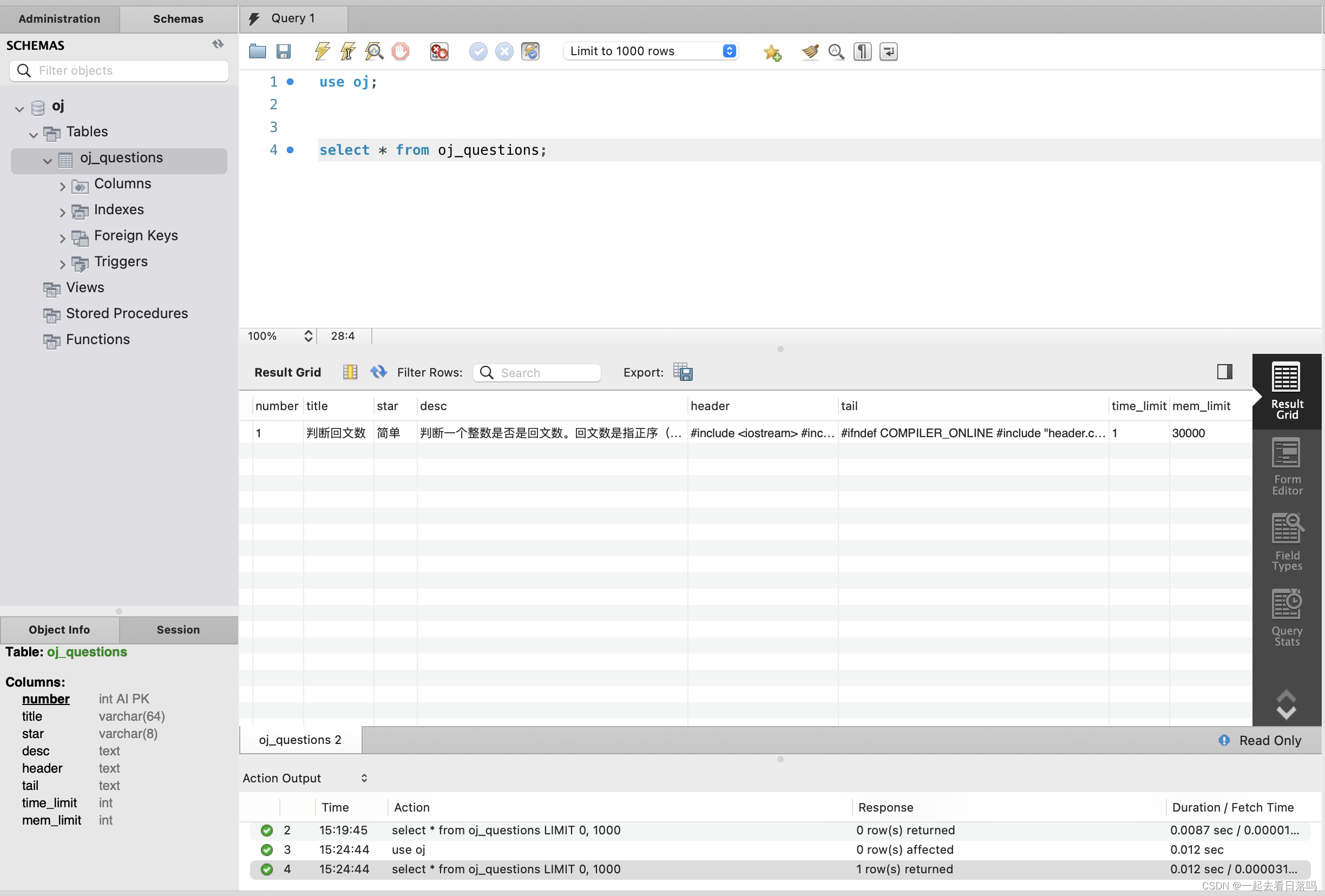The width and height of the screenshot is (1325, 896).
Task: Execute the query with the lightning bolt
Action: pos(322,51)
